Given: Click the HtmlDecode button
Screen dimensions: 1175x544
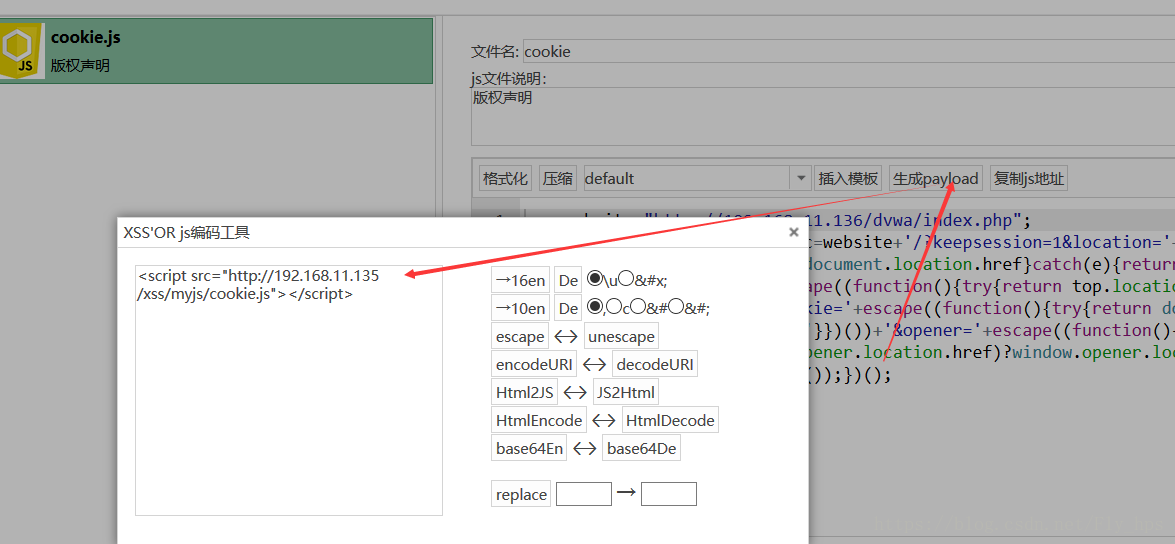Looking at the screenshot, I should point(670,420).
